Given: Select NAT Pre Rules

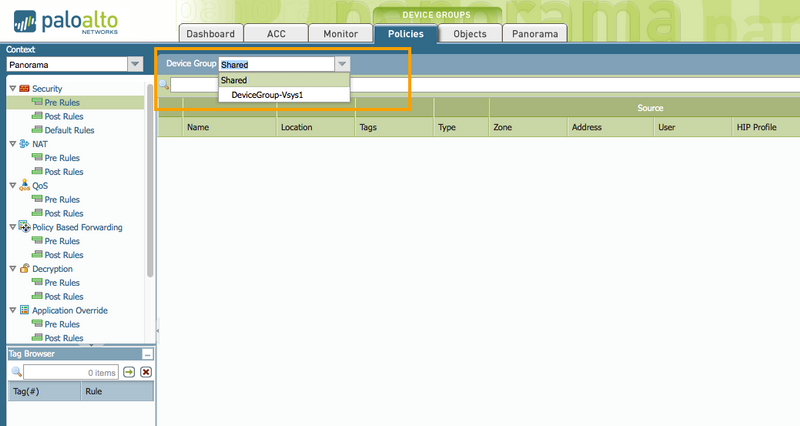Looking at the screenshot, I should pos(62,158).
